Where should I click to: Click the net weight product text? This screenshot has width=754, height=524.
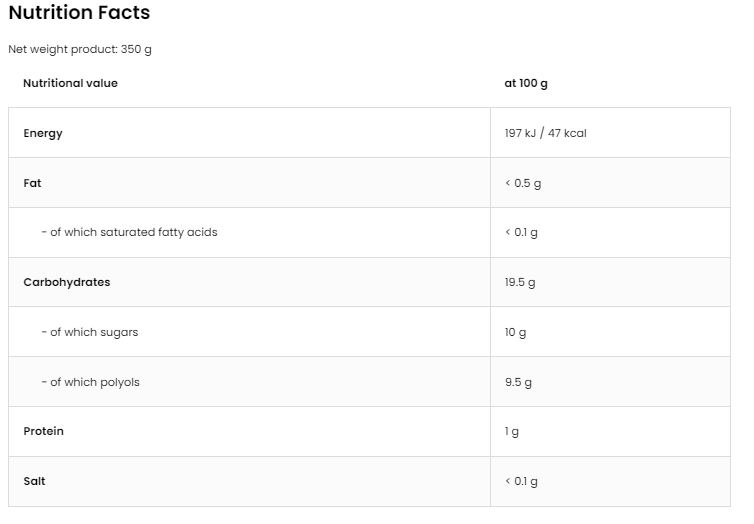click(80, 49)
